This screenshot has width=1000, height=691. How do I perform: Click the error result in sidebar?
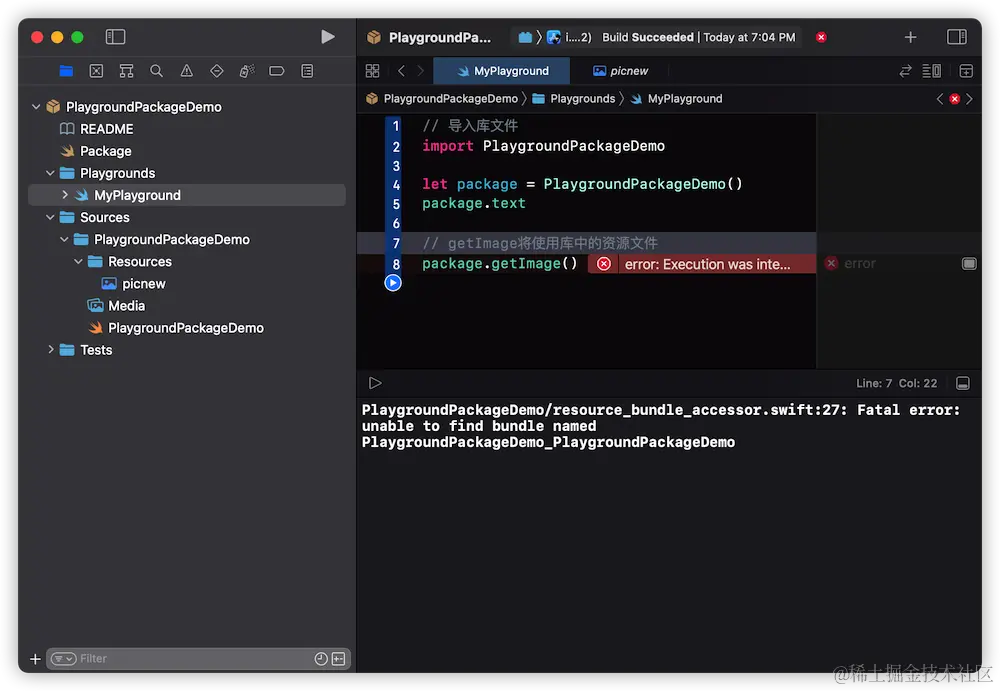[851, 264]
